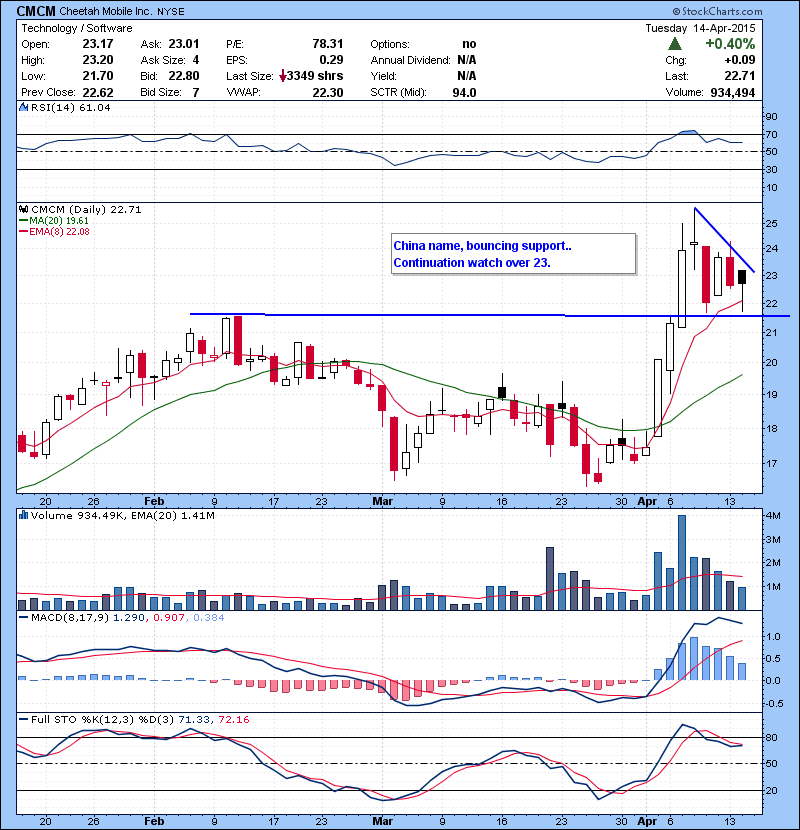Click the Open value 23.17

[98, 44]
